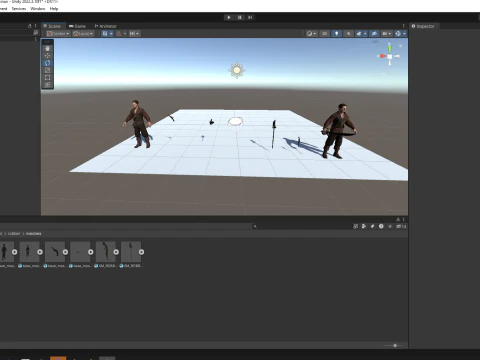Toggle scene audio speaker
The width and height of the screenshot is (480, 360).
point(348,34)
